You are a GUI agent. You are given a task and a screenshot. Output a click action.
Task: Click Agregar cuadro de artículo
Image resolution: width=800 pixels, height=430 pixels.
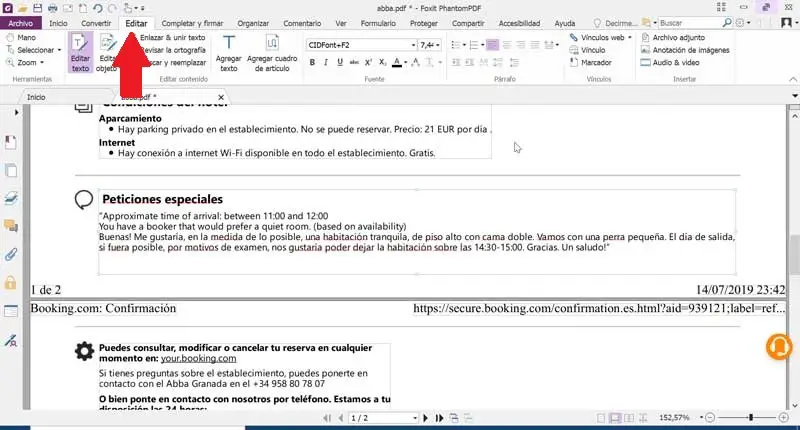[272, 53]
